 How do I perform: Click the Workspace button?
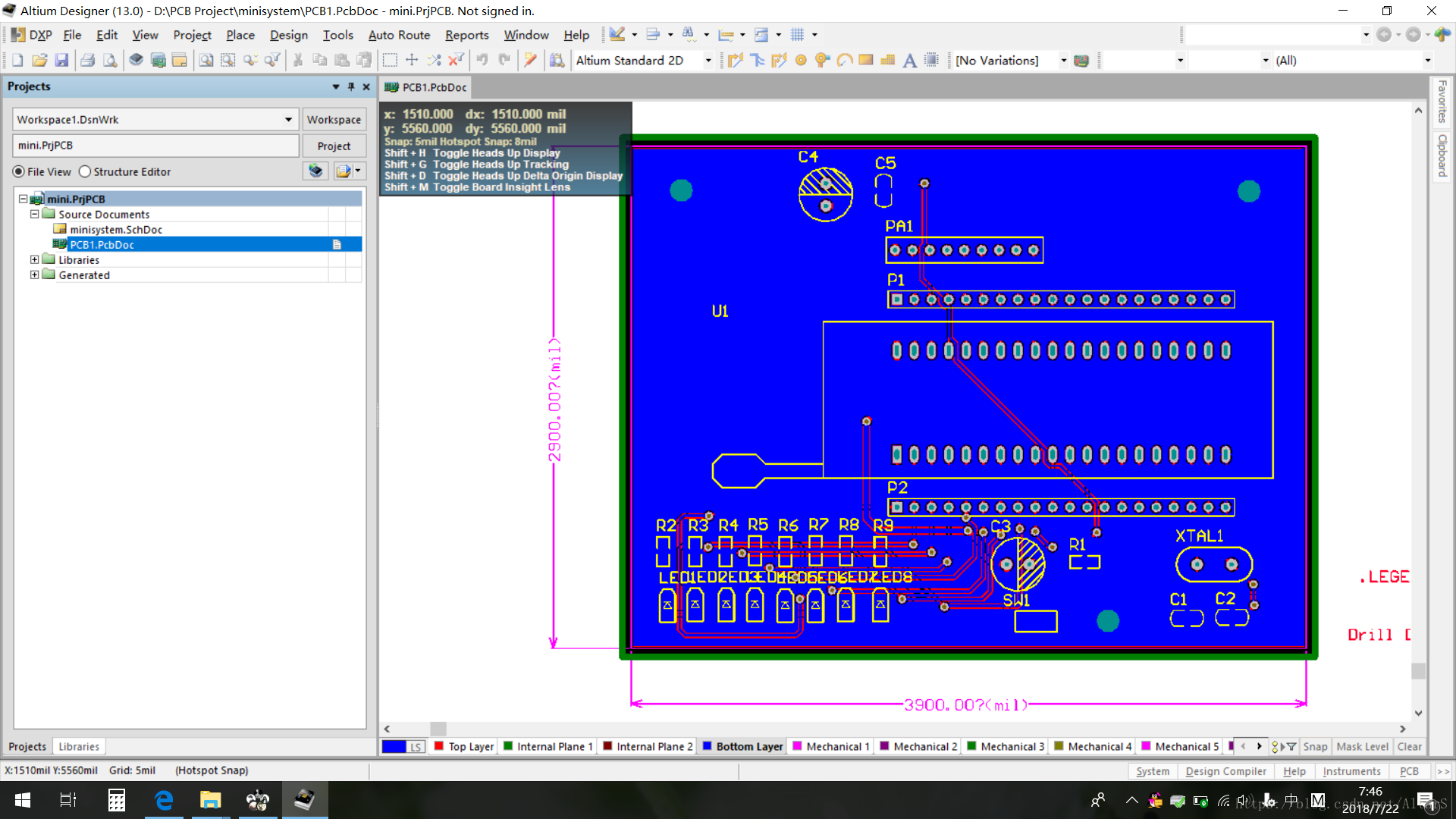pos(334,120)
